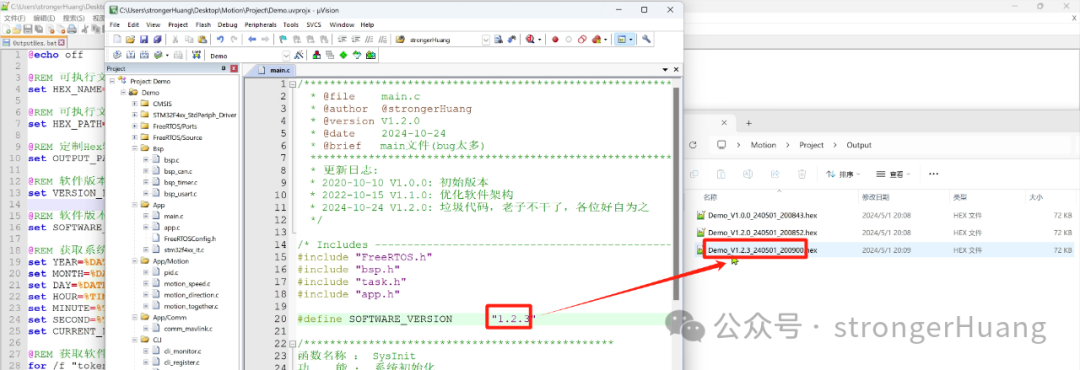Open file via yellow folder toolbar icon

(130, 39)
